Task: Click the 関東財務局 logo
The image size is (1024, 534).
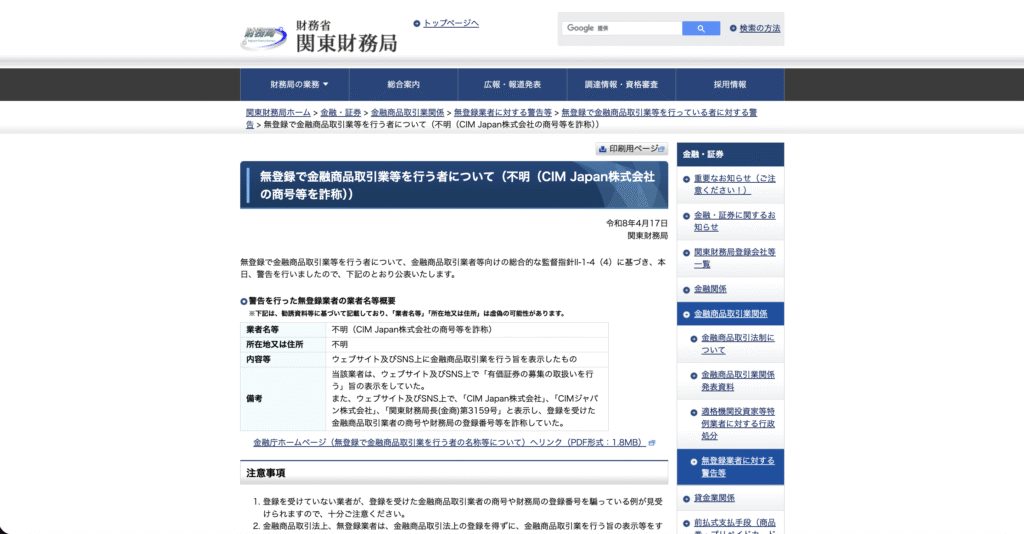Action: (319, 37)
